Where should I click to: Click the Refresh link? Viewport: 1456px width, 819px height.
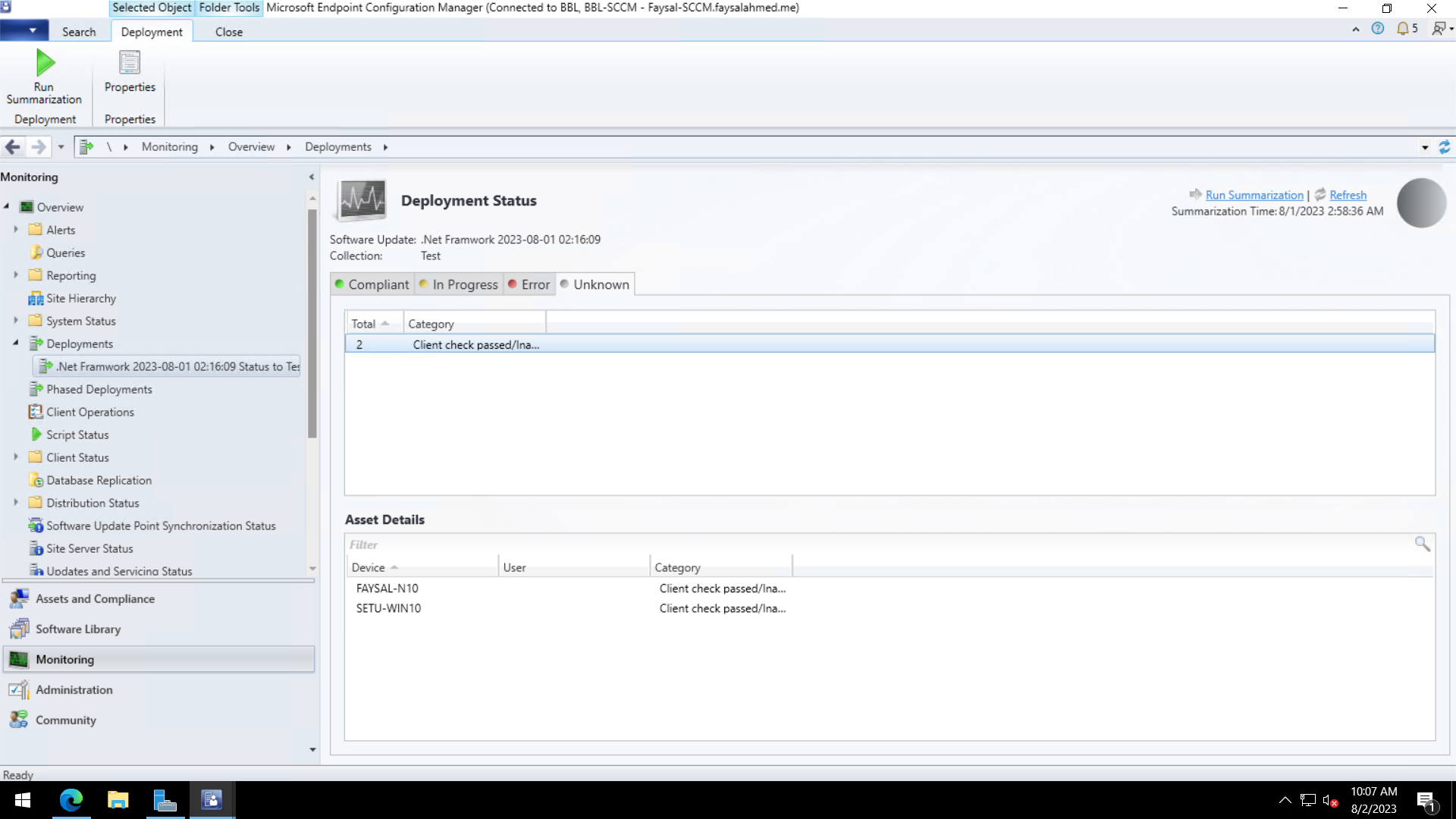[1348, 195]
